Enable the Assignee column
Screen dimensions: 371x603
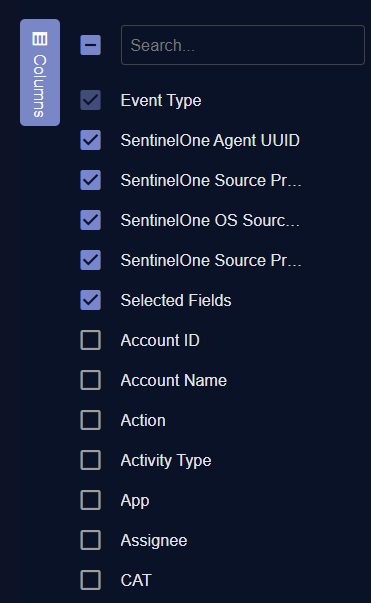tap(91, 540)
